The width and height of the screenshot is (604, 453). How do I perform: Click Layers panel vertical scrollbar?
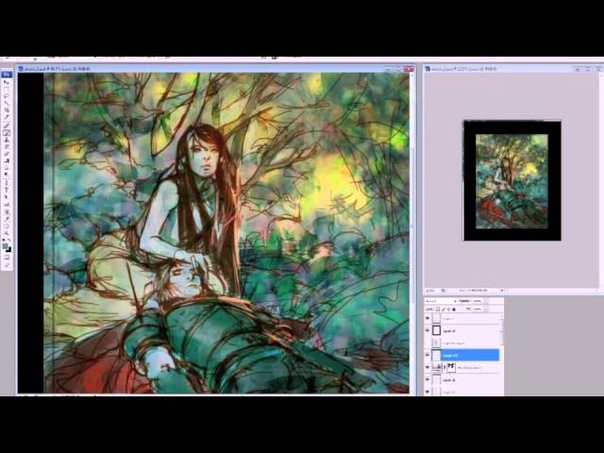pyautogui.click(x=502, y=331)
